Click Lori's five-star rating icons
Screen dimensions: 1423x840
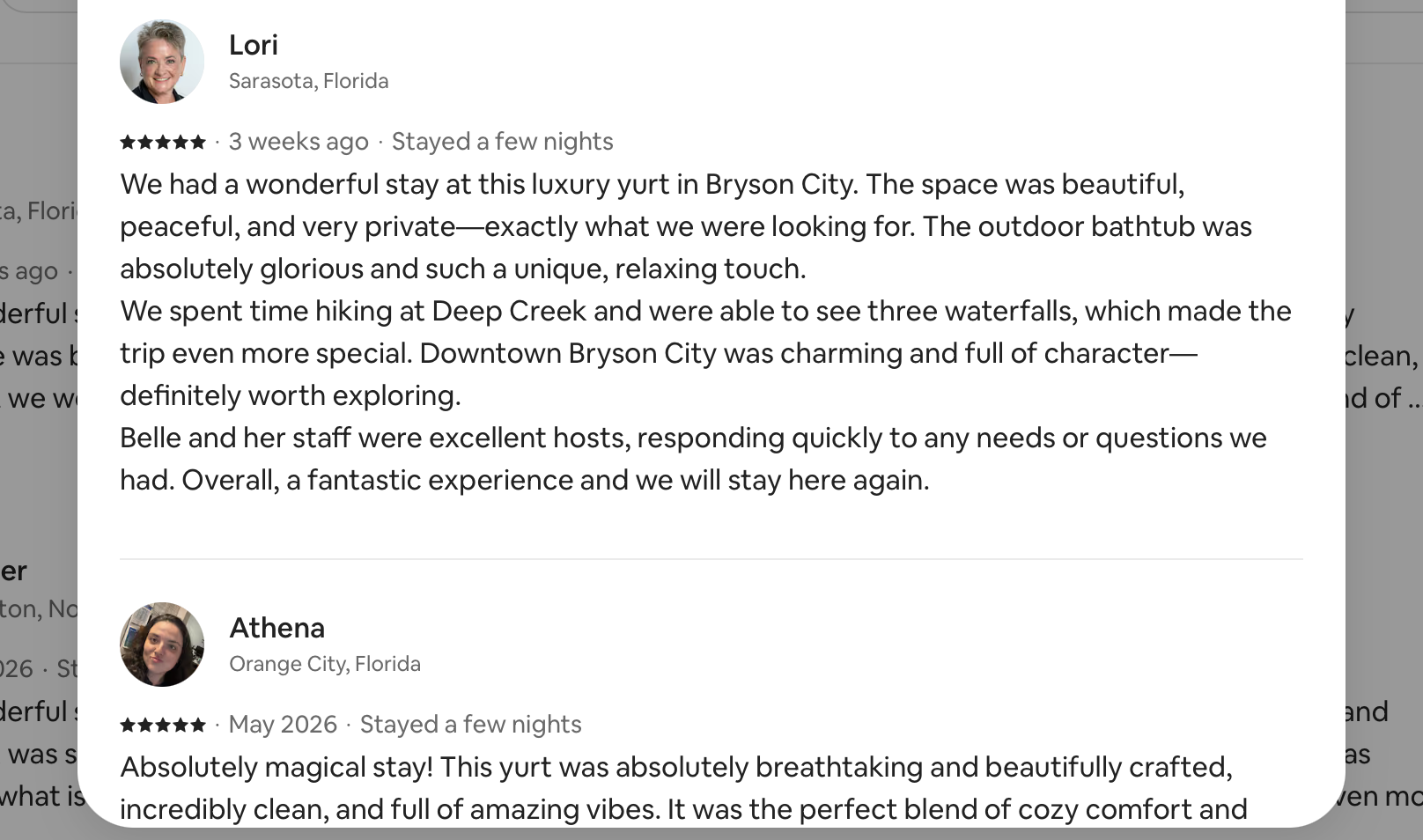pyautogui.click(x=163, y=142)
